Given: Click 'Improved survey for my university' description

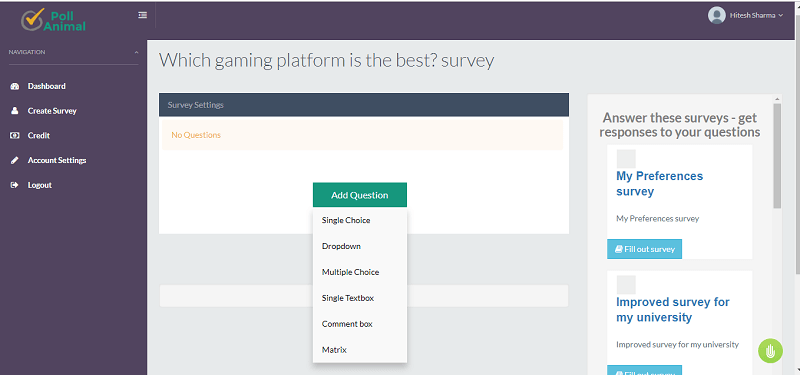Looking at the screenshot, I should (678, 344).
